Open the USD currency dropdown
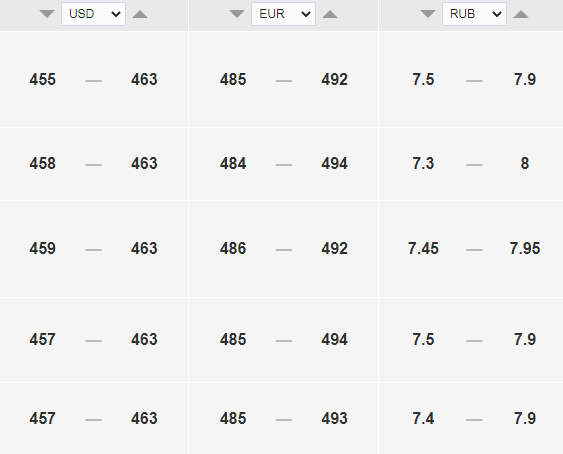 tap(93, 14)
